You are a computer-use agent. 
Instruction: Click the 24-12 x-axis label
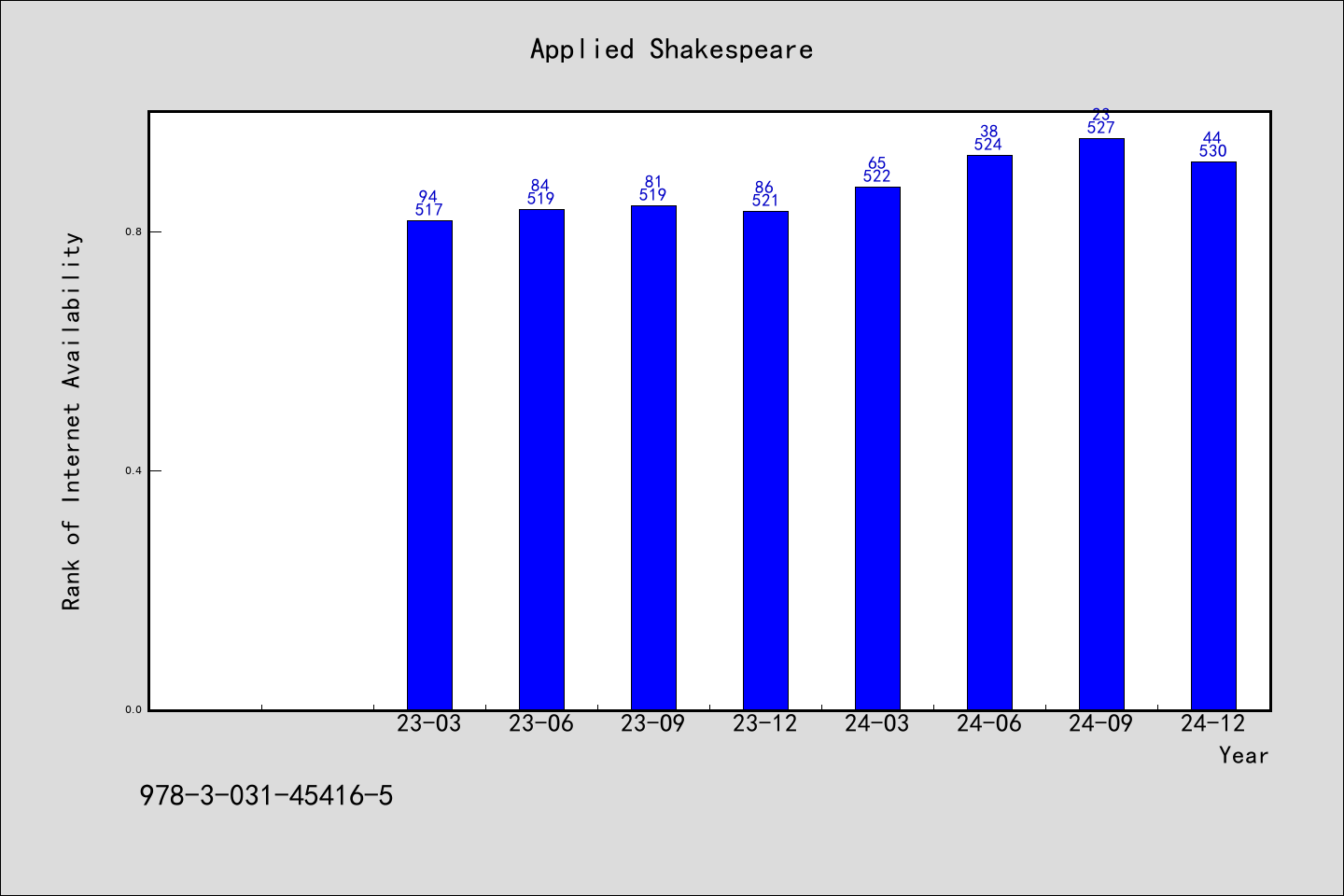(1213, 723)
